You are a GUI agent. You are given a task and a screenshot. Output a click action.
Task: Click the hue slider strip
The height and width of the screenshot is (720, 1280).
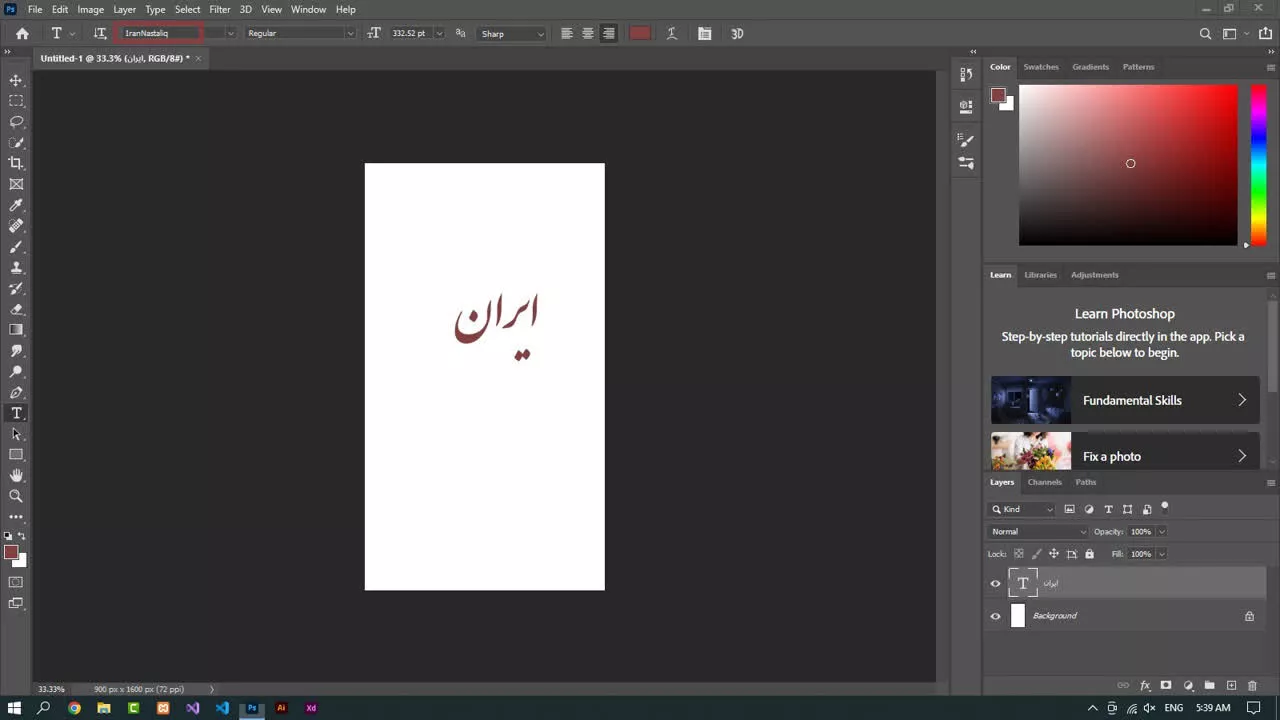tap(1259, 164)
